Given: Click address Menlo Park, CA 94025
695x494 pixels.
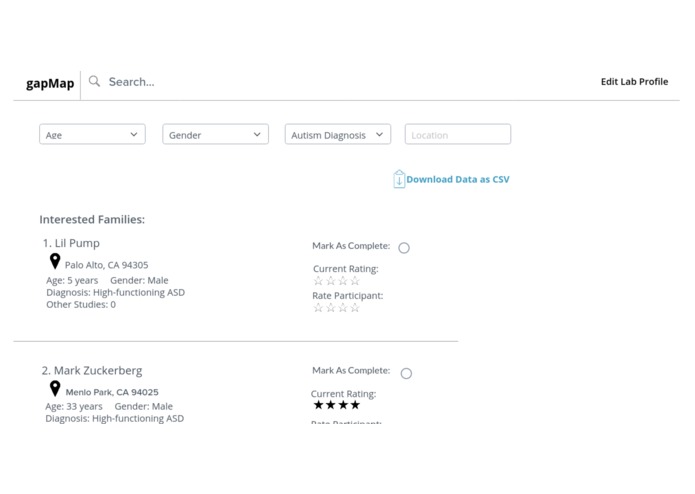Looking at the screenshot, I should (112, 392).
